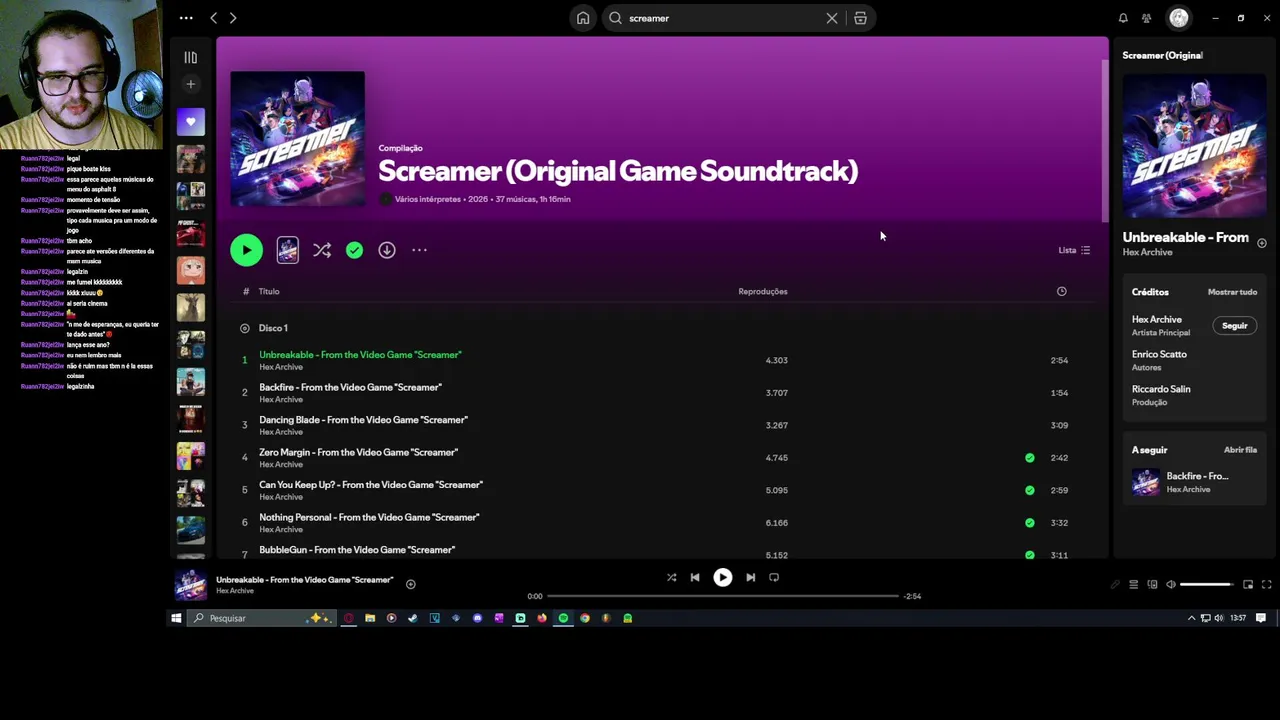Download the album
The image size is (1280, 720).
point(387,250)
